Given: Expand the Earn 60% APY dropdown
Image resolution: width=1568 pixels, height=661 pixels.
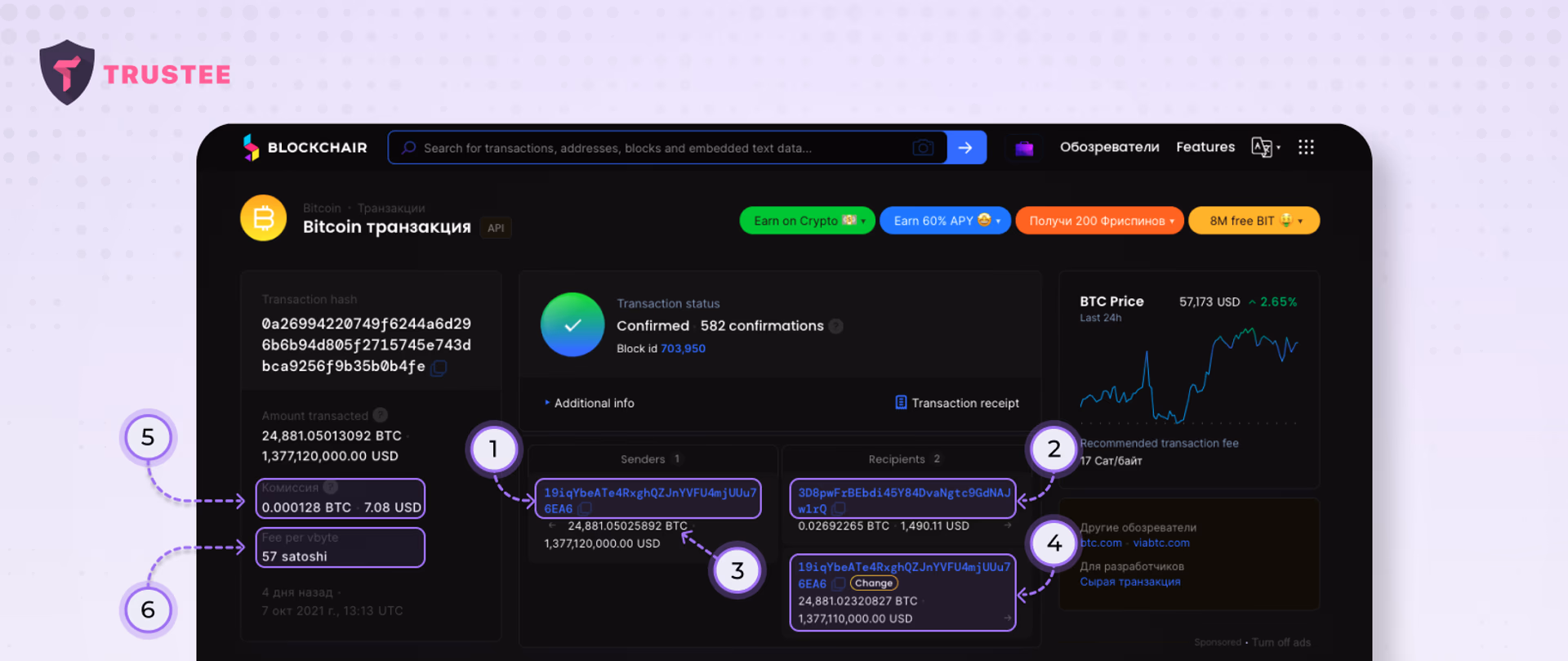Looking at the screenshot, I should coord(945,221).
